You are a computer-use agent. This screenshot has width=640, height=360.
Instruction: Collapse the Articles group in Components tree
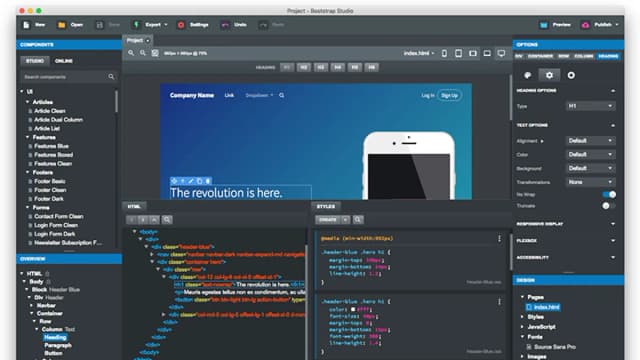tap(27, 102)
